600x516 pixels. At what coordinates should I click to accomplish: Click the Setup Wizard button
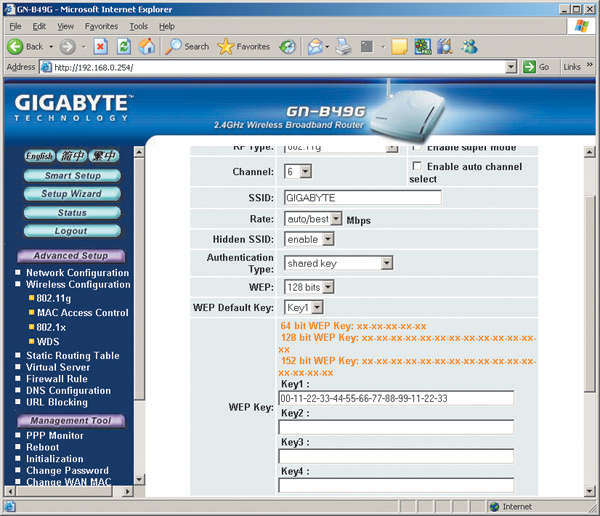point(72,194)
